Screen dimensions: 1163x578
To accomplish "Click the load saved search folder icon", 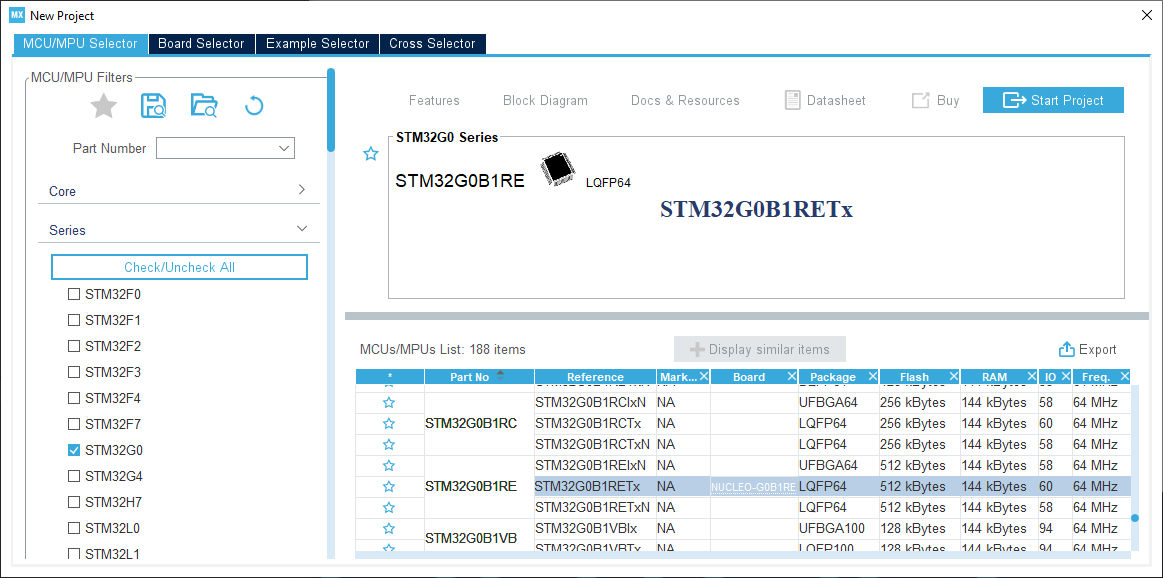I will coord(204,106).
